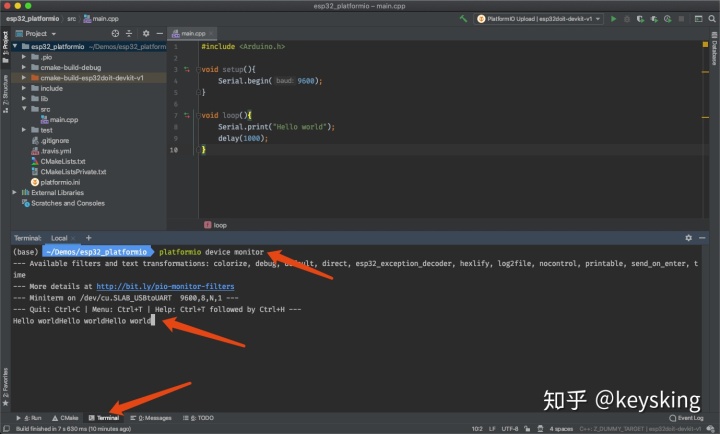The height and width of the screenshot is (434, 720).
Task: Click esp32_platformio in navigation bar
Action: click(x=33, y=19)
